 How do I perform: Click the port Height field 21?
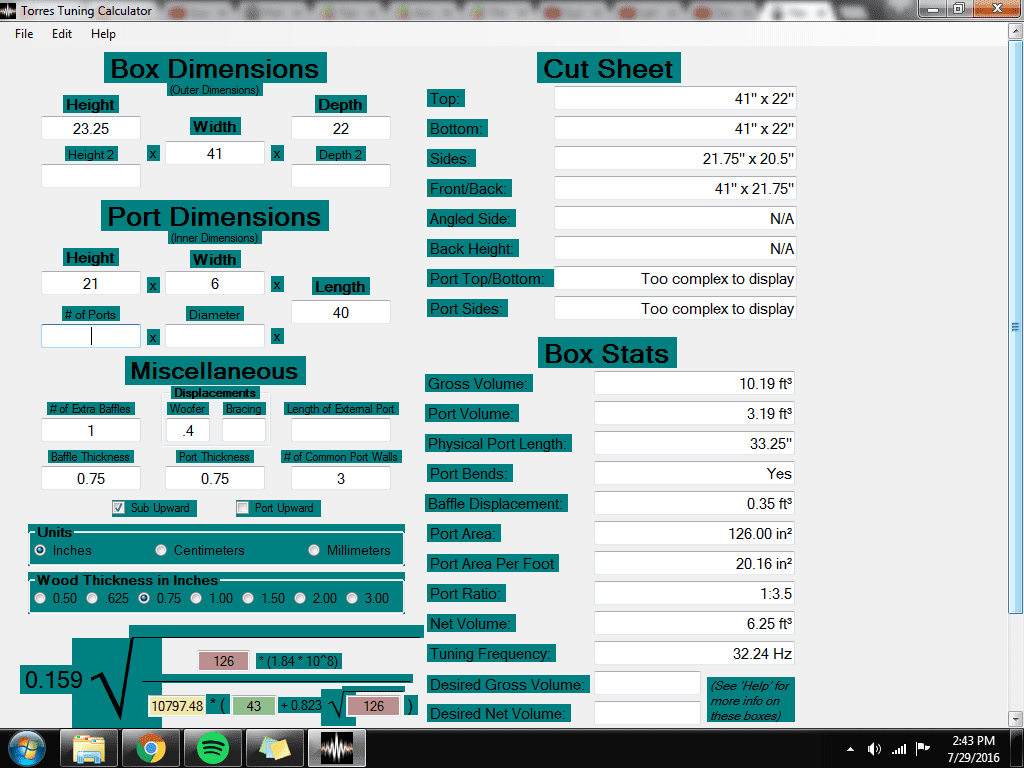tap(91, 283)
